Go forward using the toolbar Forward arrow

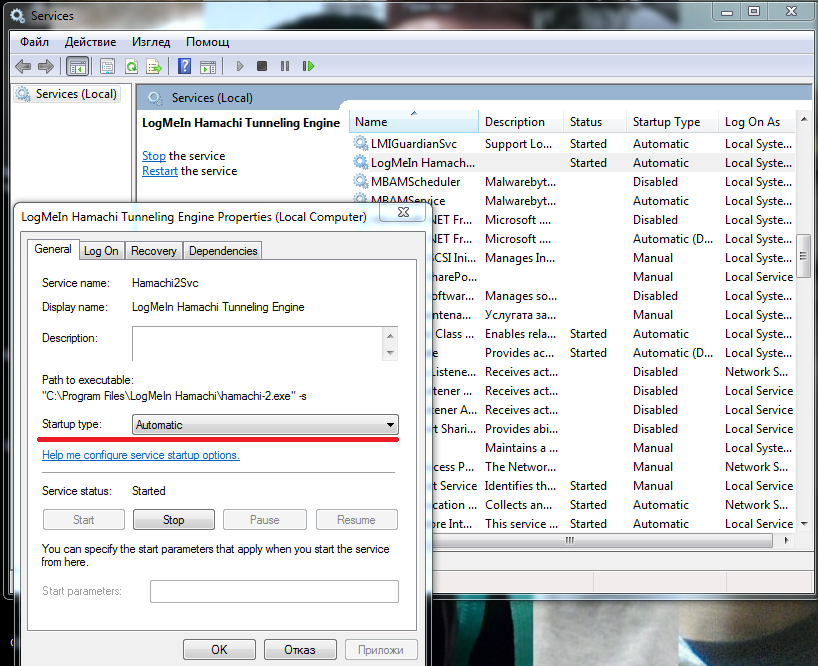click(46, 66)
